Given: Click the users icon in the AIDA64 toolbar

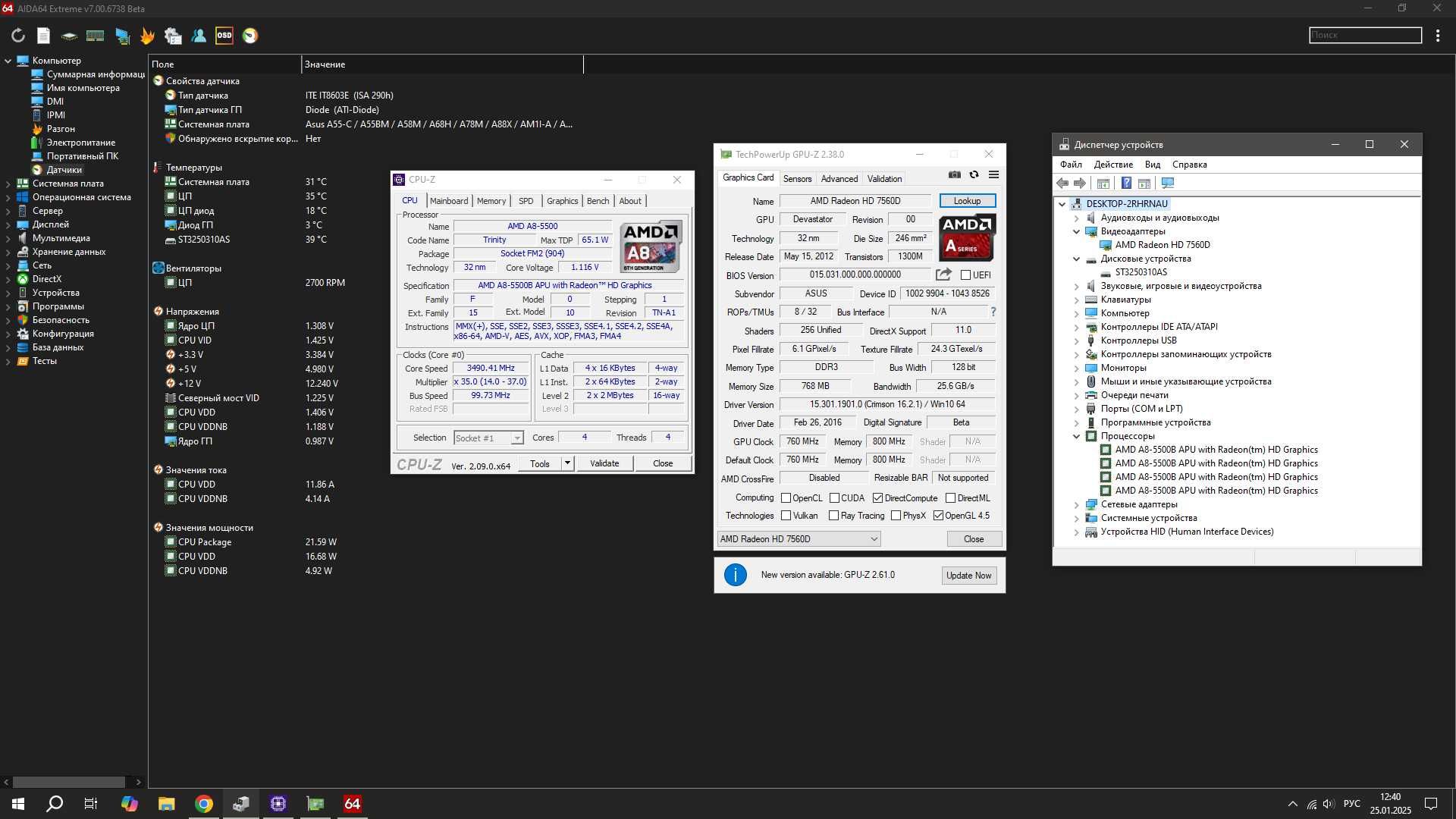Looking at the screenshot, I should pos(199,36).
